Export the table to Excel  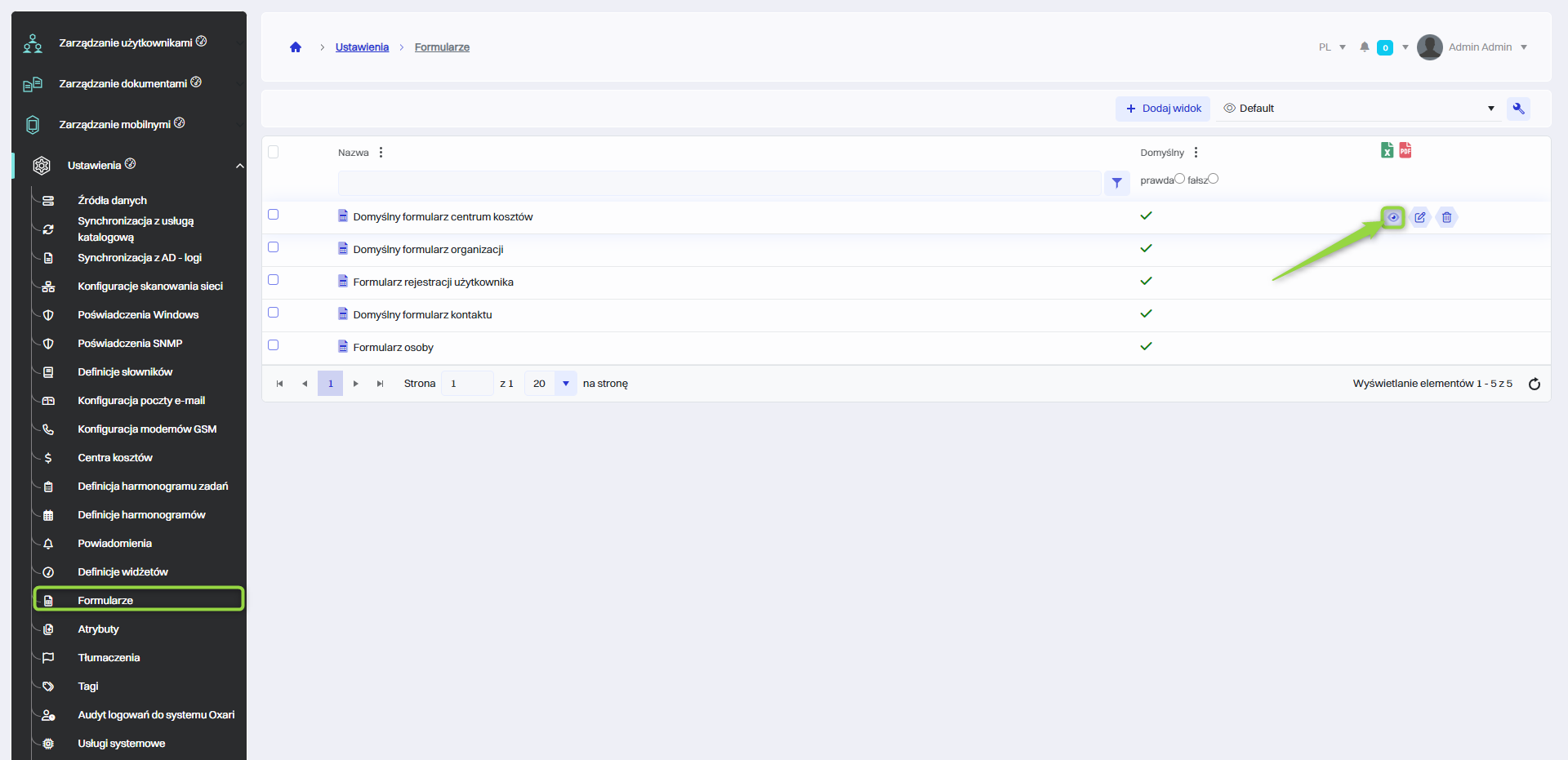[1387, 150]
